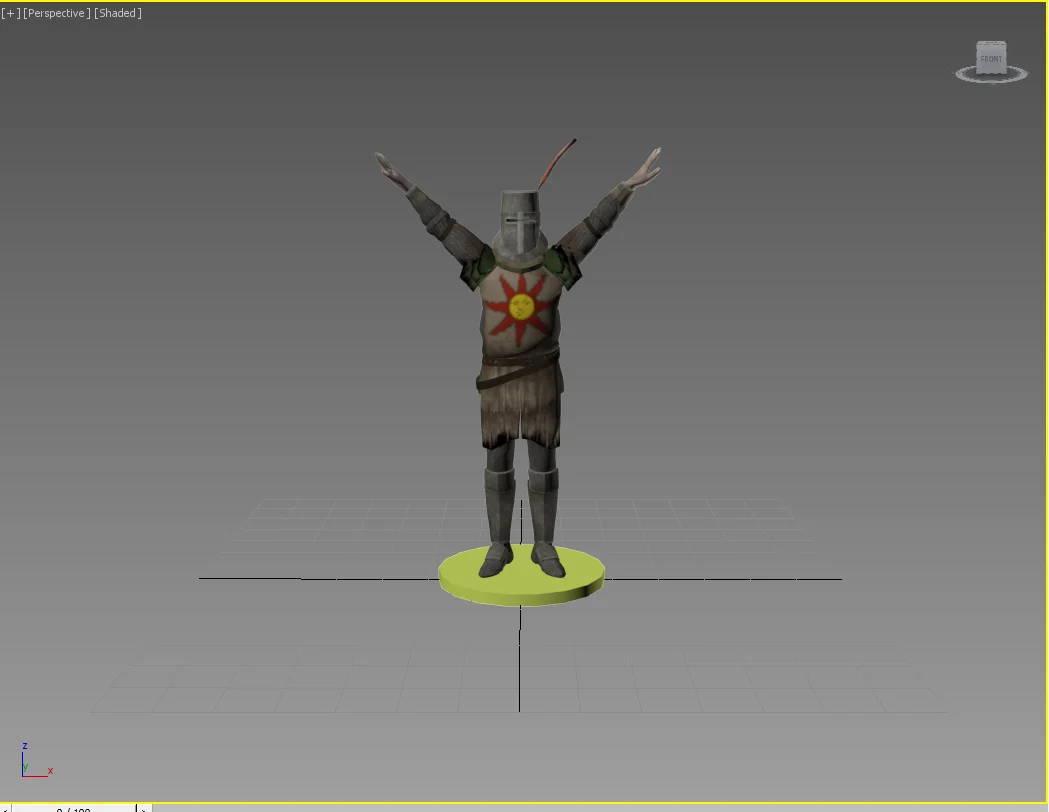Click the ViewCube Front face
The height and width of the screenshot is (812, 1049).
point(991,59)
